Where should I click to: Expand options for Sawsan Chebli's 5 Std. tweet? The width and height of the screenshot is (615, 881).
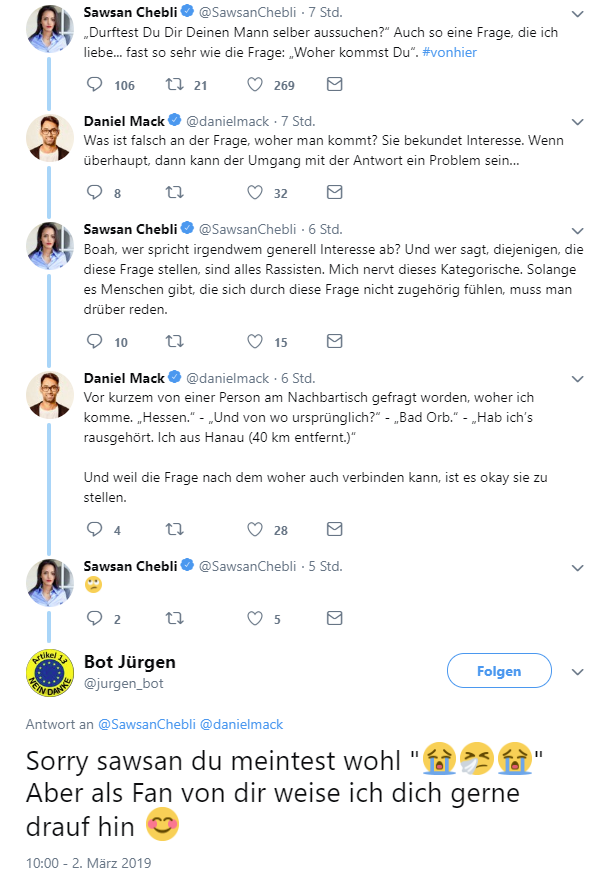click(577, 568)
